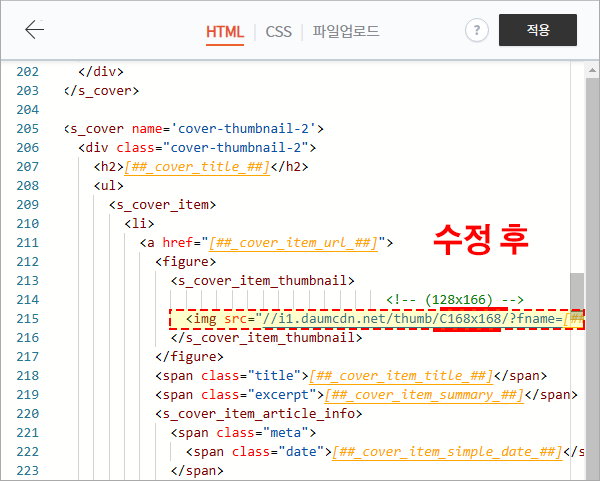Image resolution: width=600 pixels, height=481 pixels.
Task: Click the [##_cover_item_summary_##] variable
Action: point(424,395)
